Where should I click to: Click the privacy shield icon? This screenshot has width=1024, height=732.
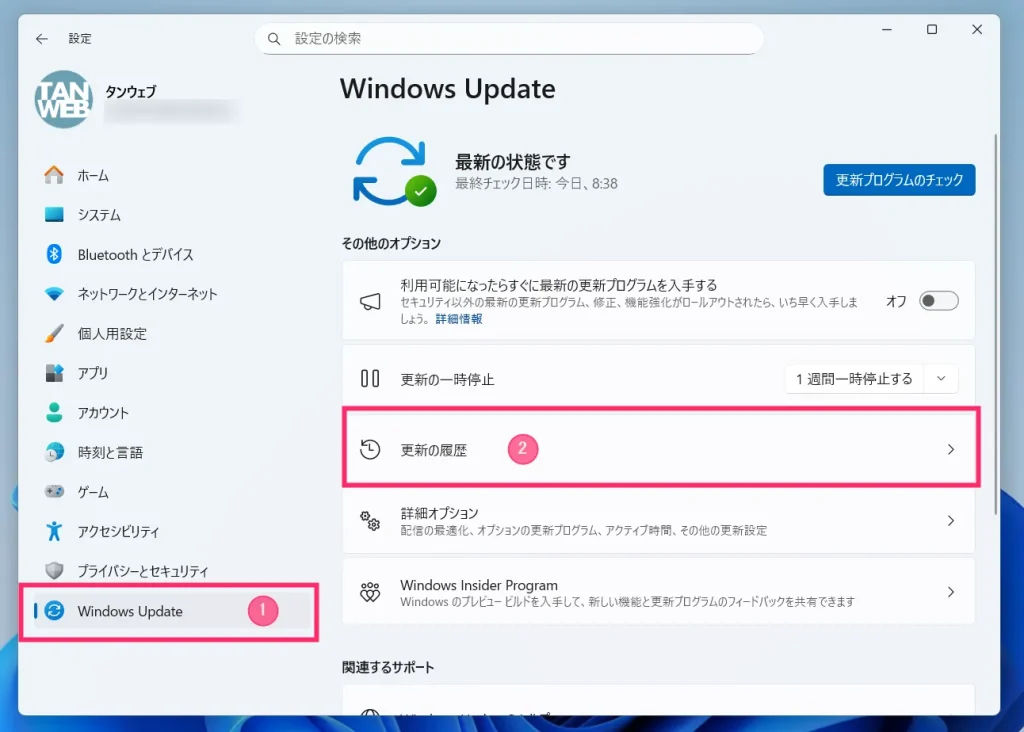click(54, 570)
